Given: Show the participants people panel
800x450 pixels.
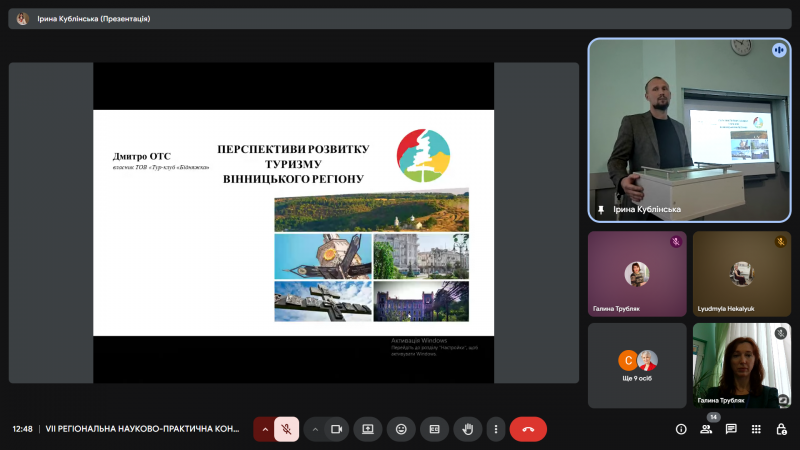Looking at the screenshot, I should 706,429.
